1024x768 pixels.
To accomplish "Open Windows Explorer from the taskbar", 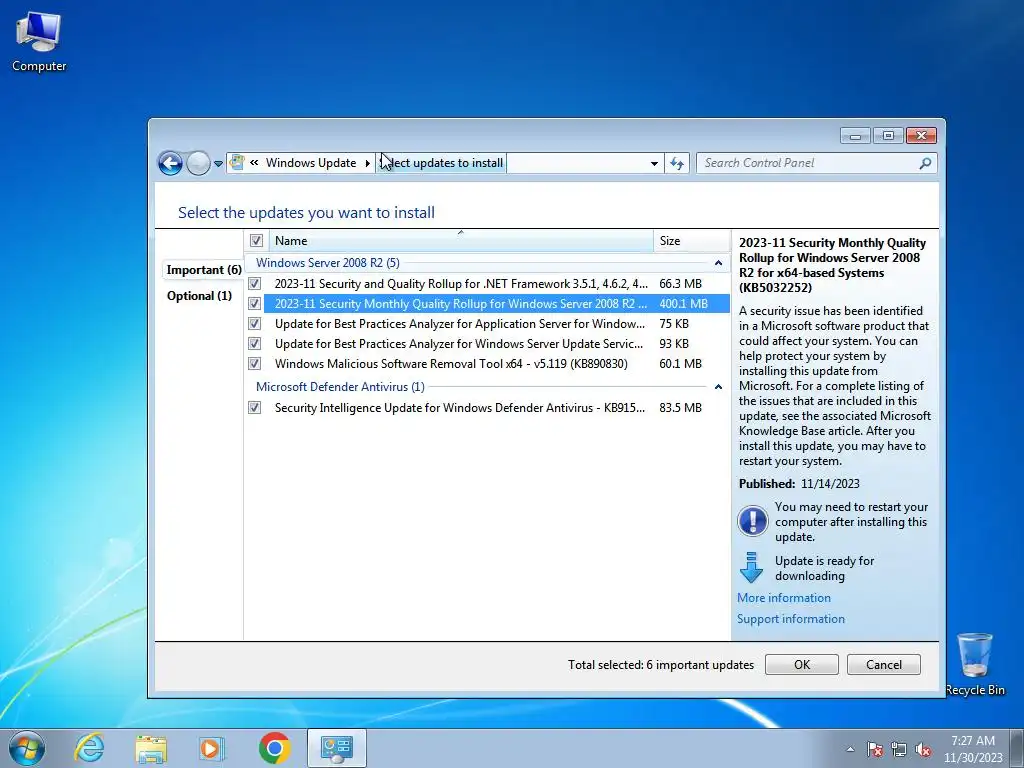I will [151, 748].
